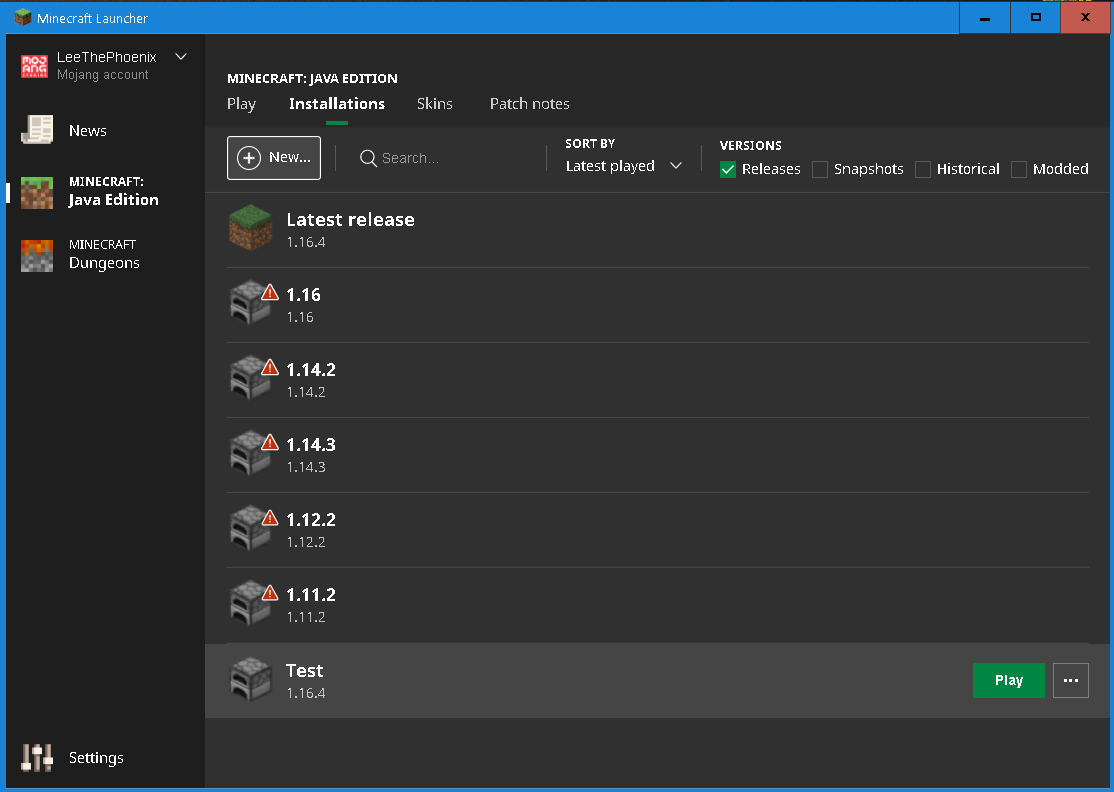Open the Sort by Latest played dropdown
The height and width of the screenshot is (792, 1114).
pos(624,166)
